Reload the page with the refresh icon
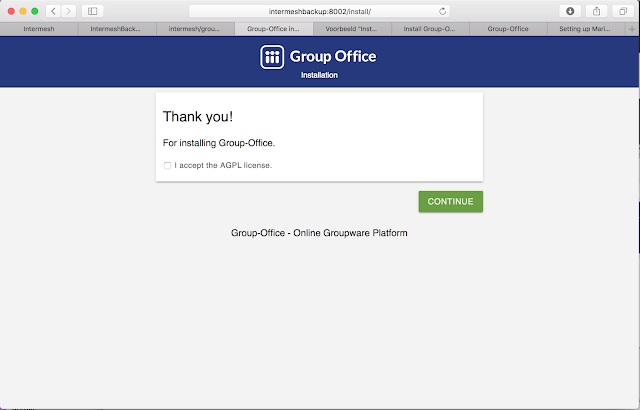This screenshot has width=640, height=410. [x=443, y=11]
